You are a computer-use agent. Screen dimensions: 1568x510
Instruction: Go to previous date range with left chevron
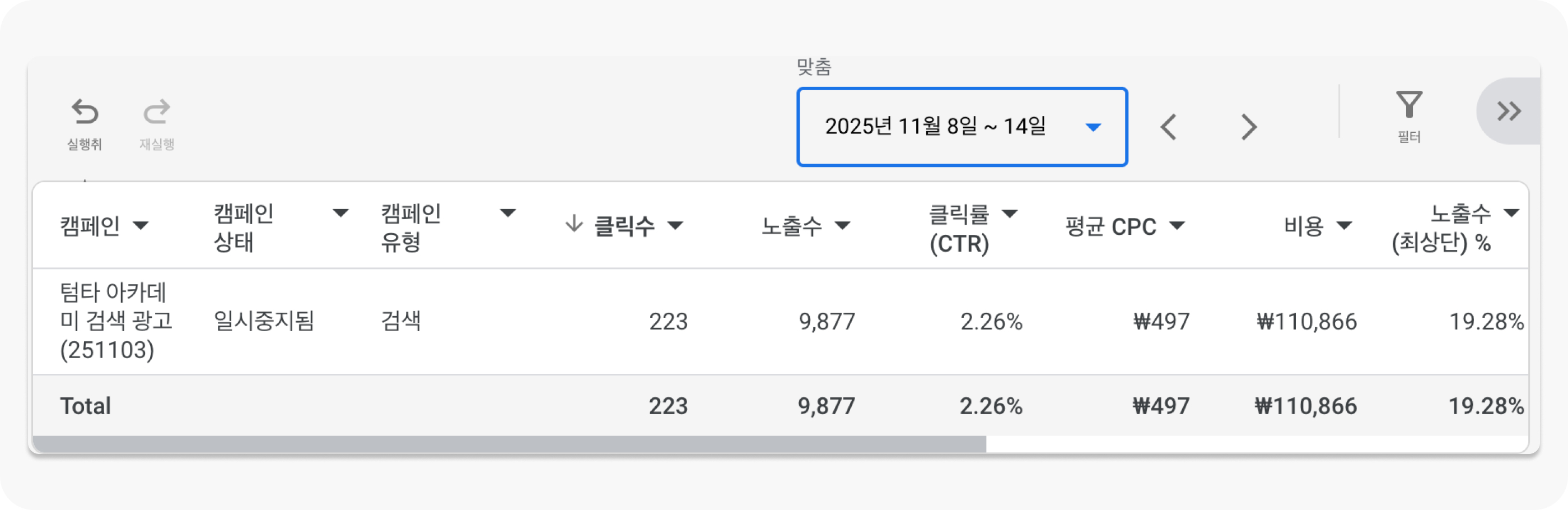(x=1169, y=126)
